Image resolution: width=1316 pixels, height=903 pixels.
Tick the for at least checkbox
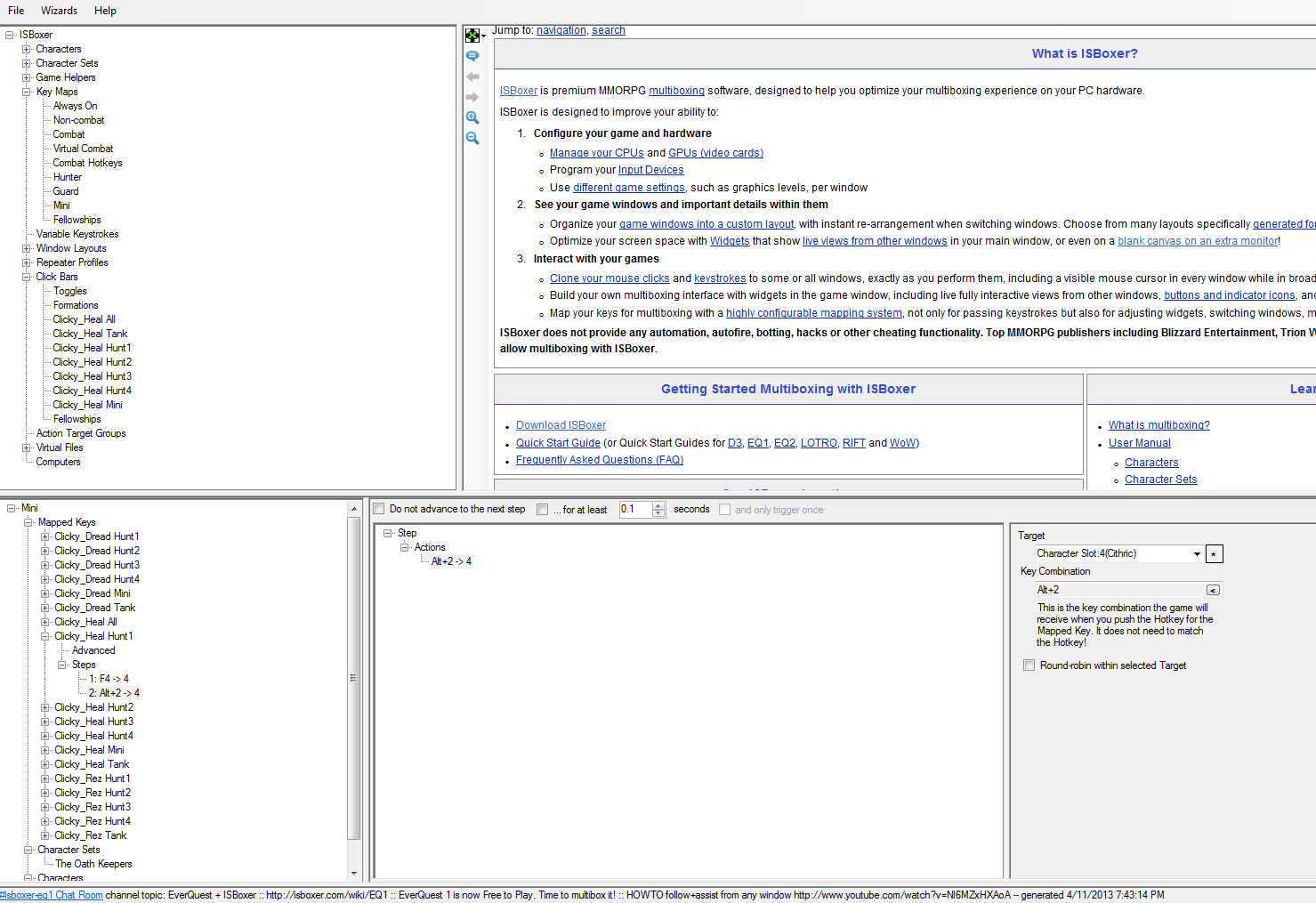(543, 510)
